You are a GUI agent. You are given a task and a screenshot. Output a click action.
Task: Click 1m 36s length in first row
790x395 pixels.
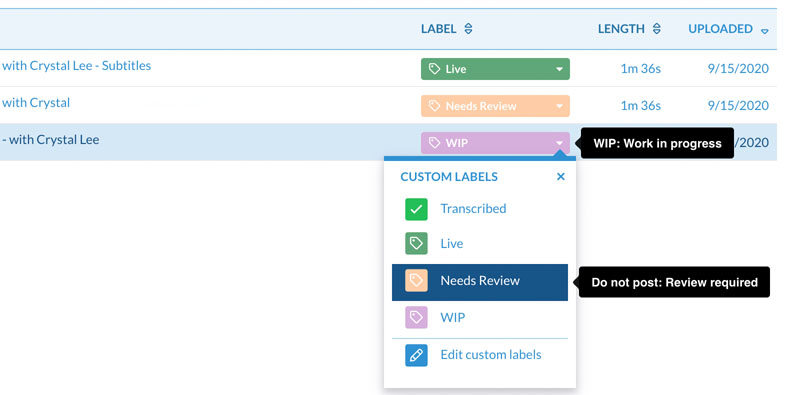pos(640,69)
